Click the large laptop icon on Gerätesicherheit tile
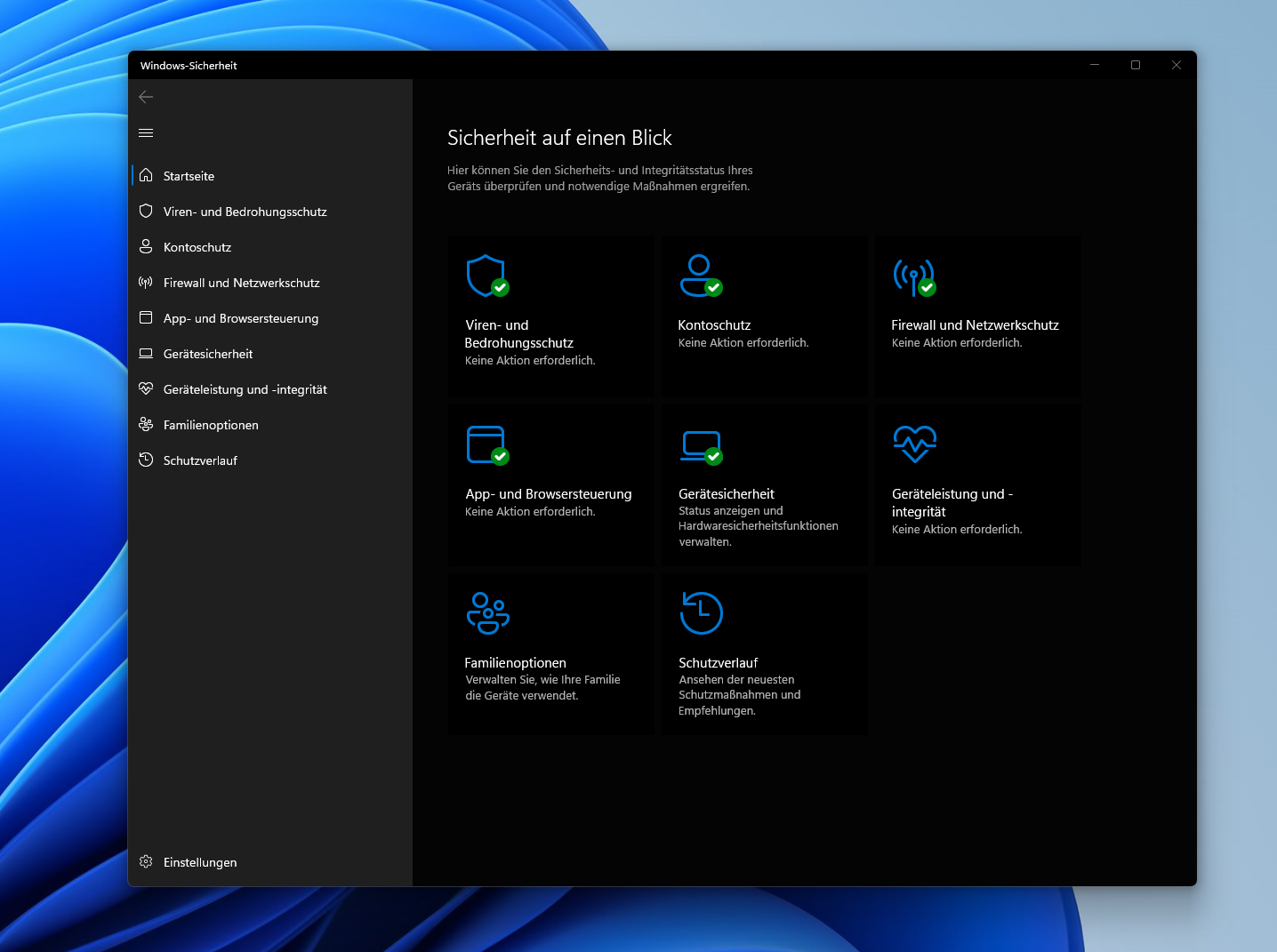Image resolution: width=1277 pixels, height=952 pixels. pyautogui.click(x=701, y=447)
